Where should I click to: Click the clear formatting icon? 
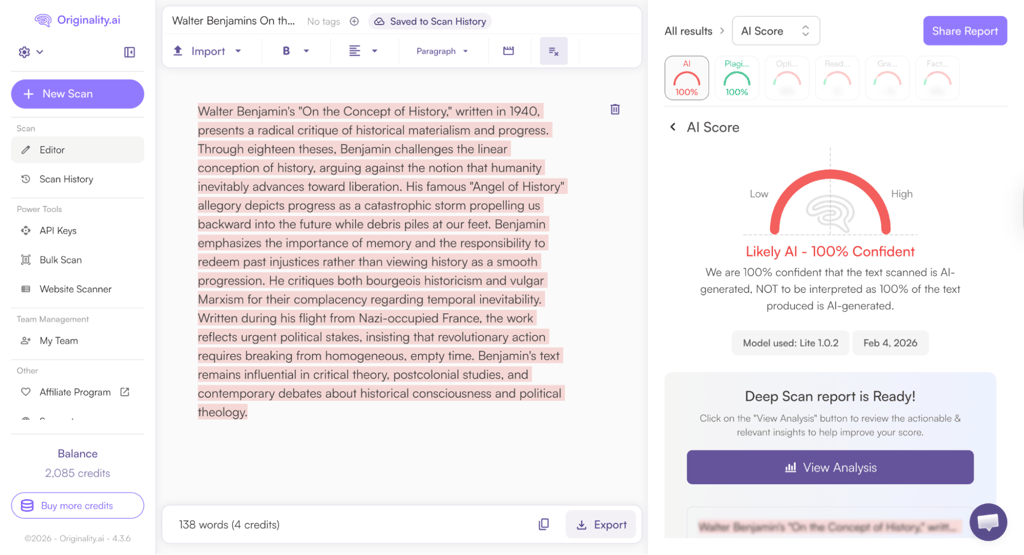tap(554, 51)
